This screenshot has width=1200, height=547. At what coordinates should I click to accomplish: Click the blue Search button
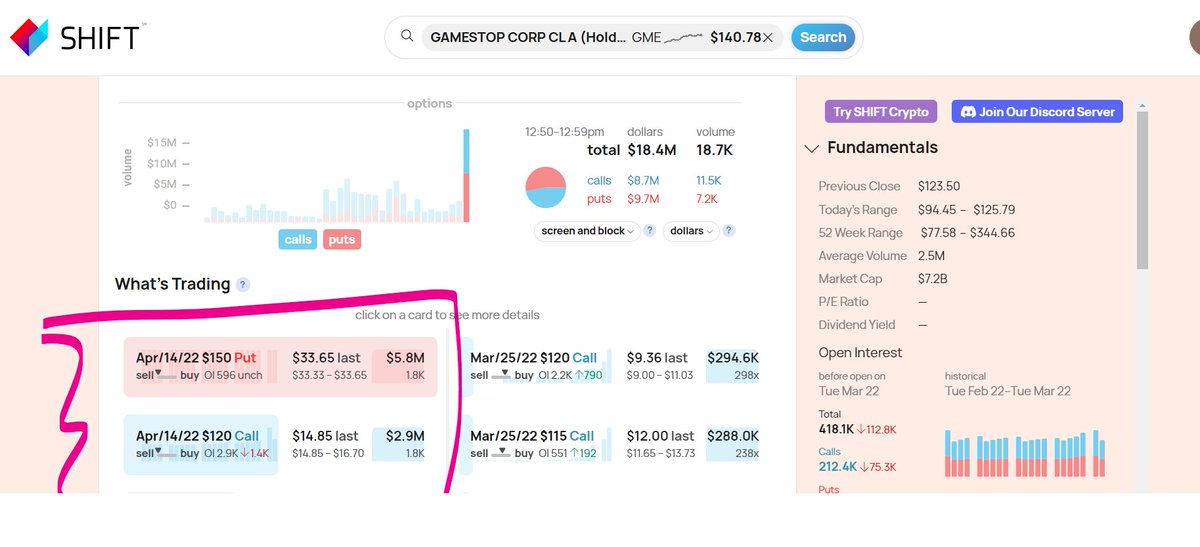click(823, 37)
